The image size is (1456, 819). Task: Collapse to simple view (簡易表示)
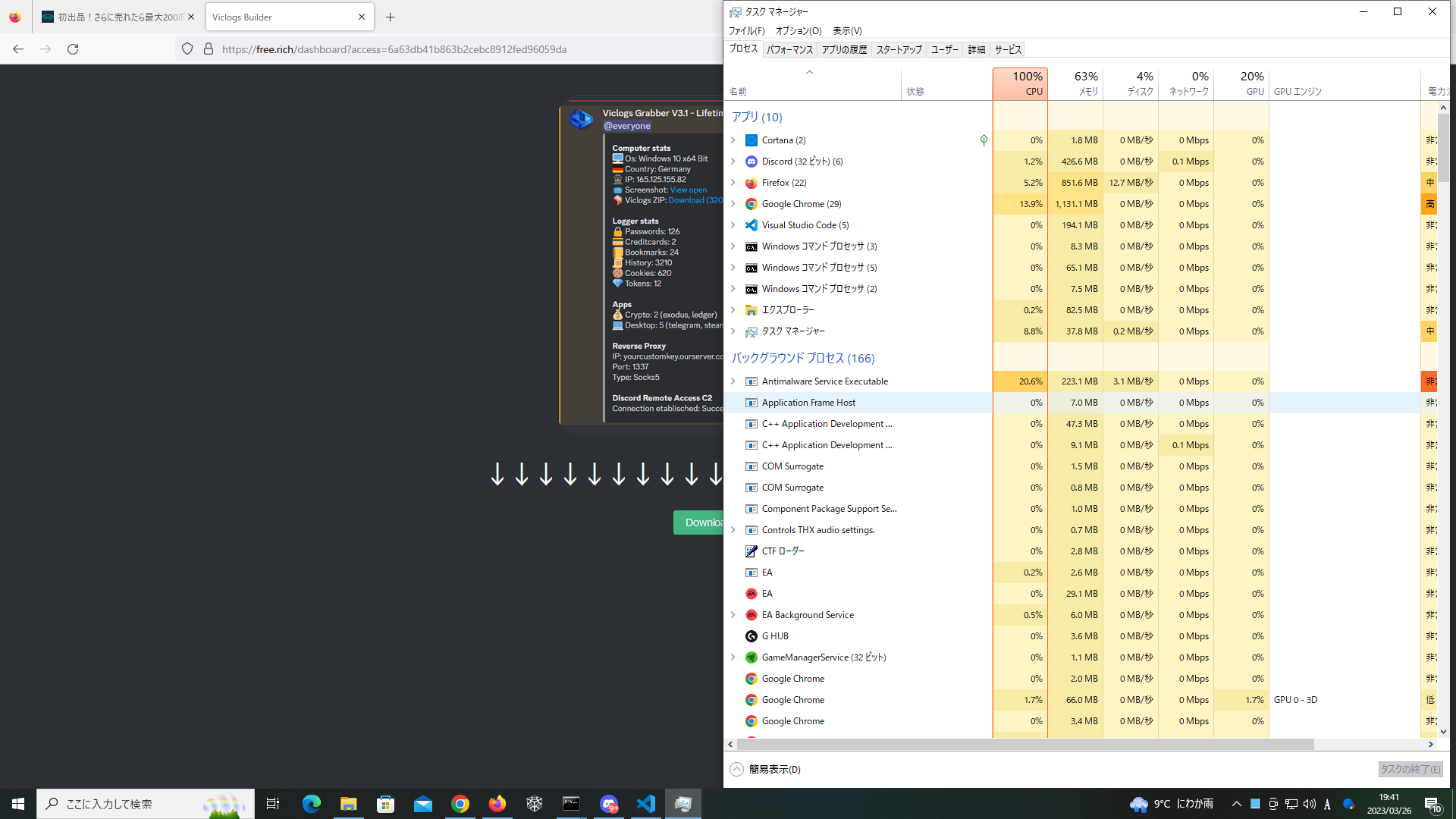tap(766, 769)
